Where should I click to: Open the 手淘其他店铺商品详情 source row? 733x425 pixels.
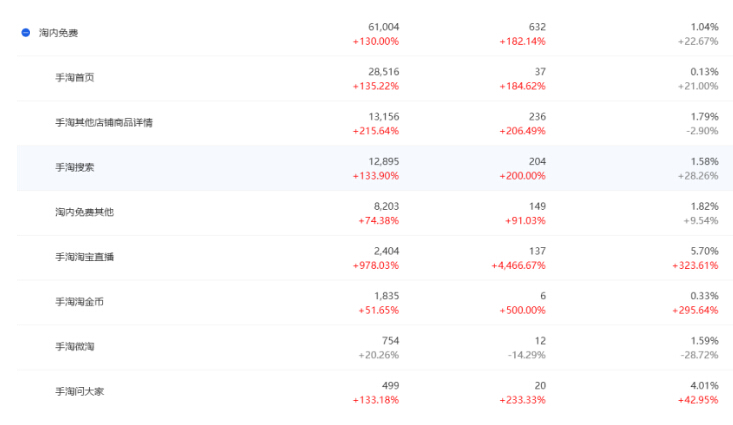(x=104, y=122)
